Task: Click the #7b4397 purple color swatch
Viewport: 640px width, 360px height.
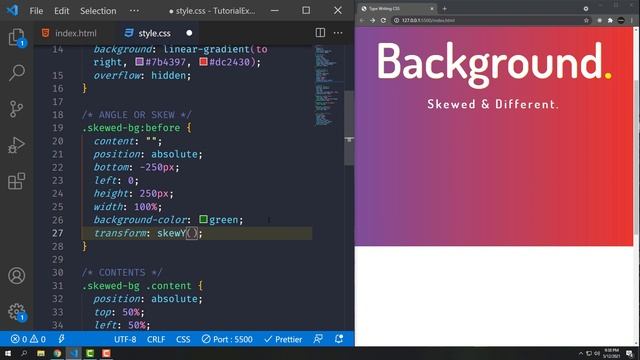Action: (x=139, y=62)
